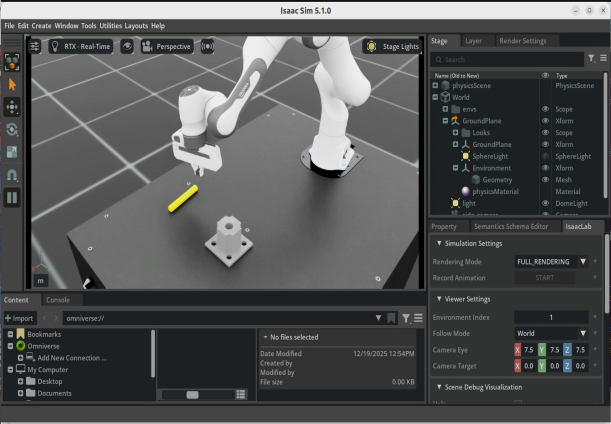
Task: Switch to the Render Settings tab
Action: click(x=522, y=41)
